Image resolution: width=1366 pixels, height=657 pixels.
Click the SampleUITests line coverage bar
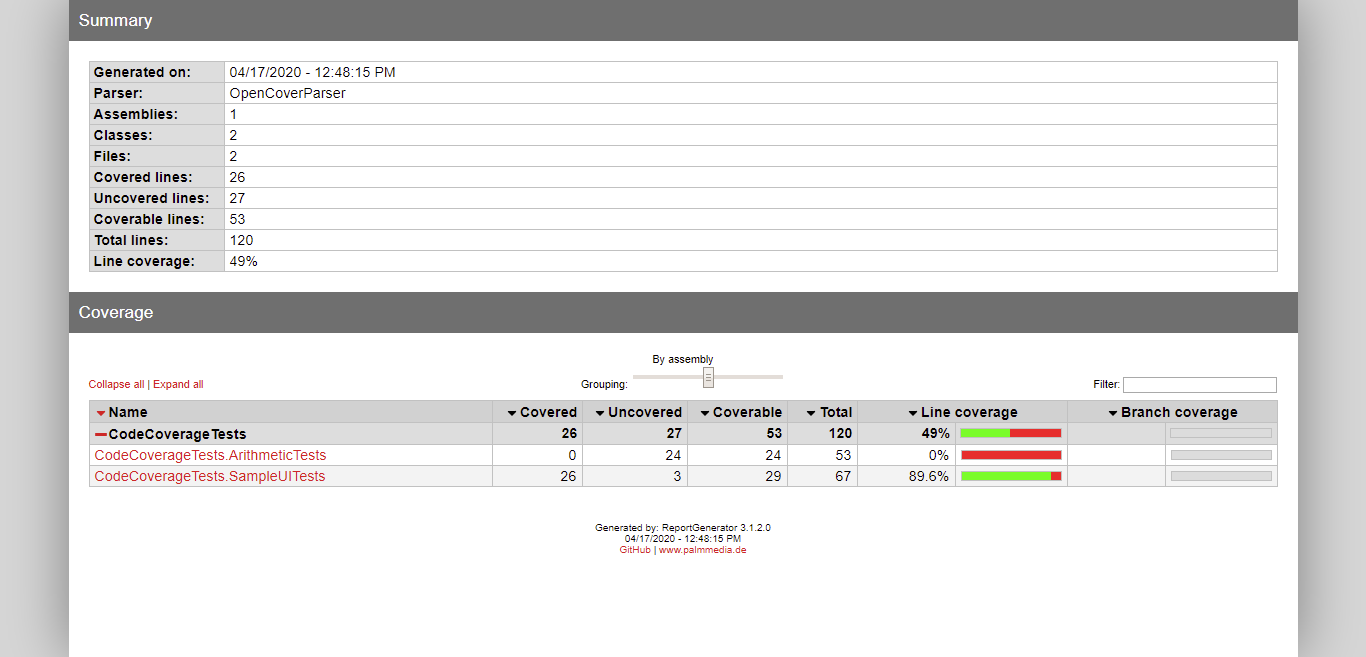(x=1011, y=476)
